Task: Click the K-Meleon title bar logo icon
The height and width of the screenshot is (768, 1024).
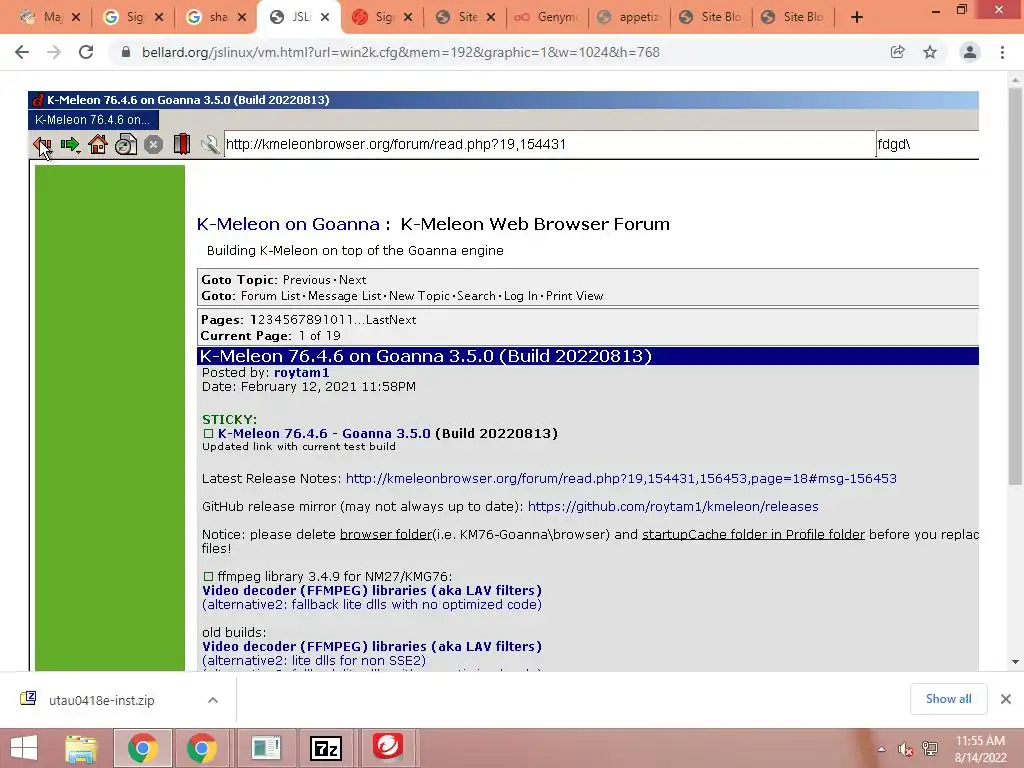Action: click(38, 100)
